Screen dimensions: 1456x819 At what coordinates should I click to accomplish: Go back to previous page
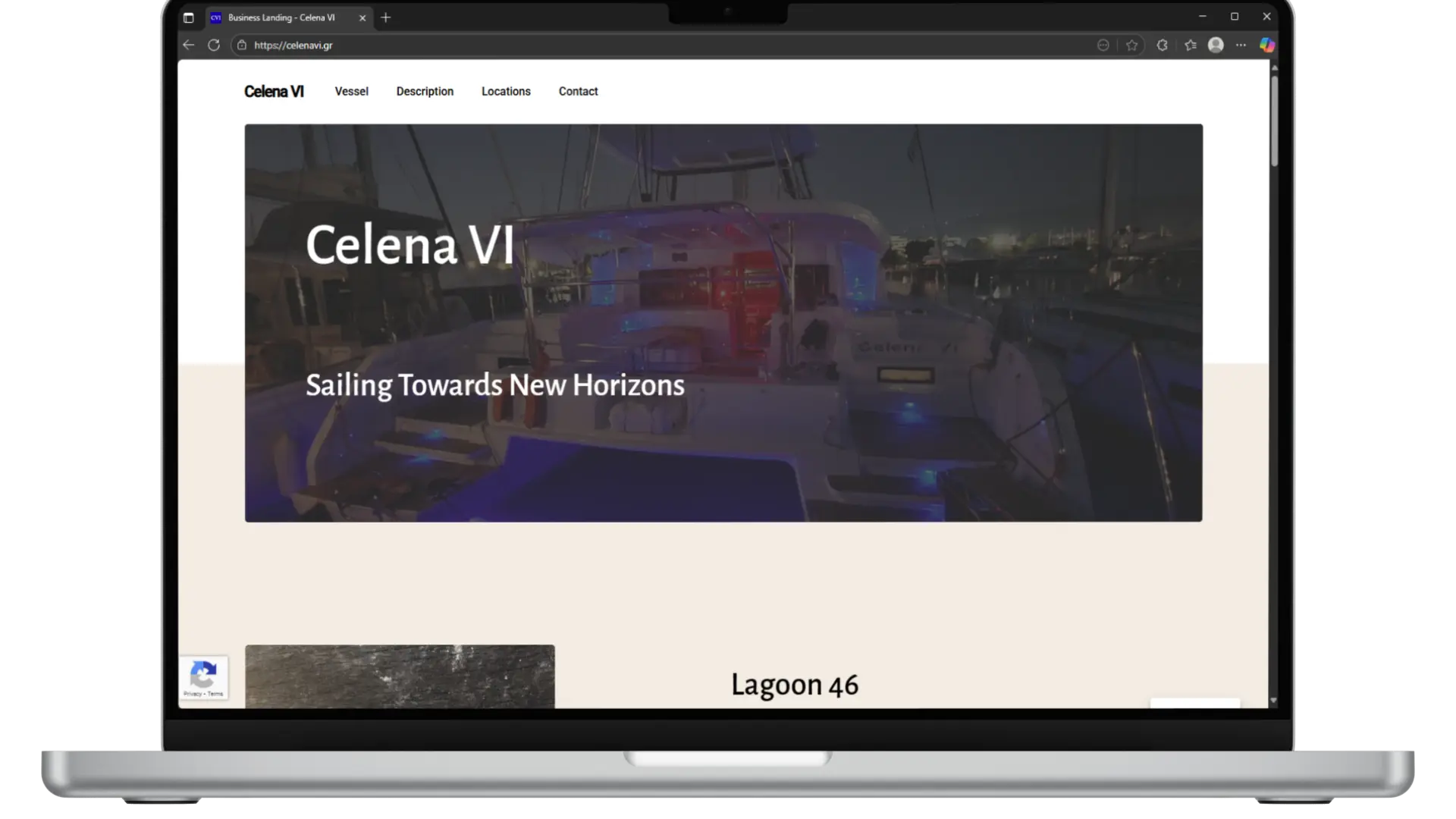(189, 45)
